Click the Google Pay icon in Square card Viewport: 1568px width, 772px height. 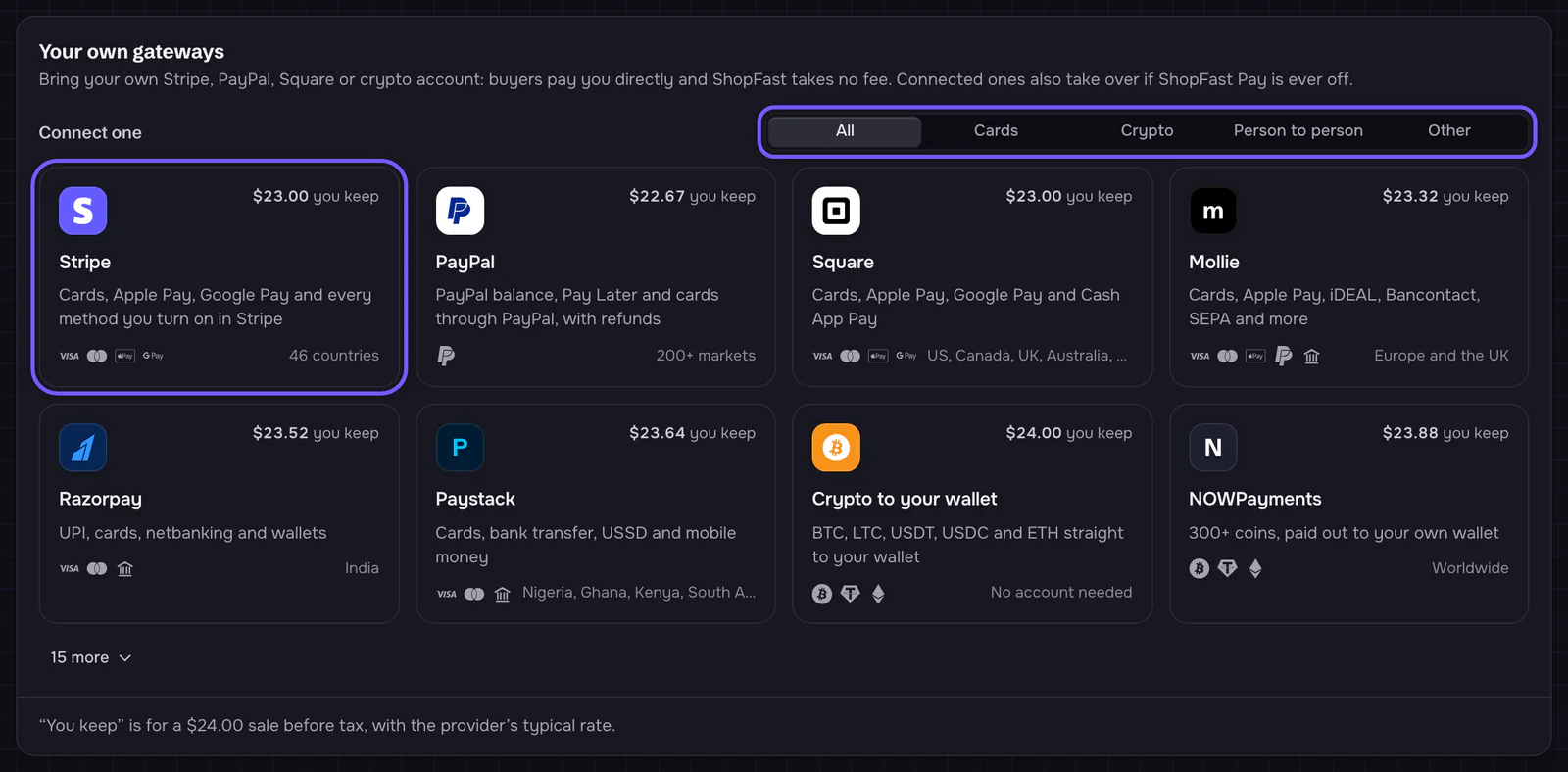click(906, 356)
